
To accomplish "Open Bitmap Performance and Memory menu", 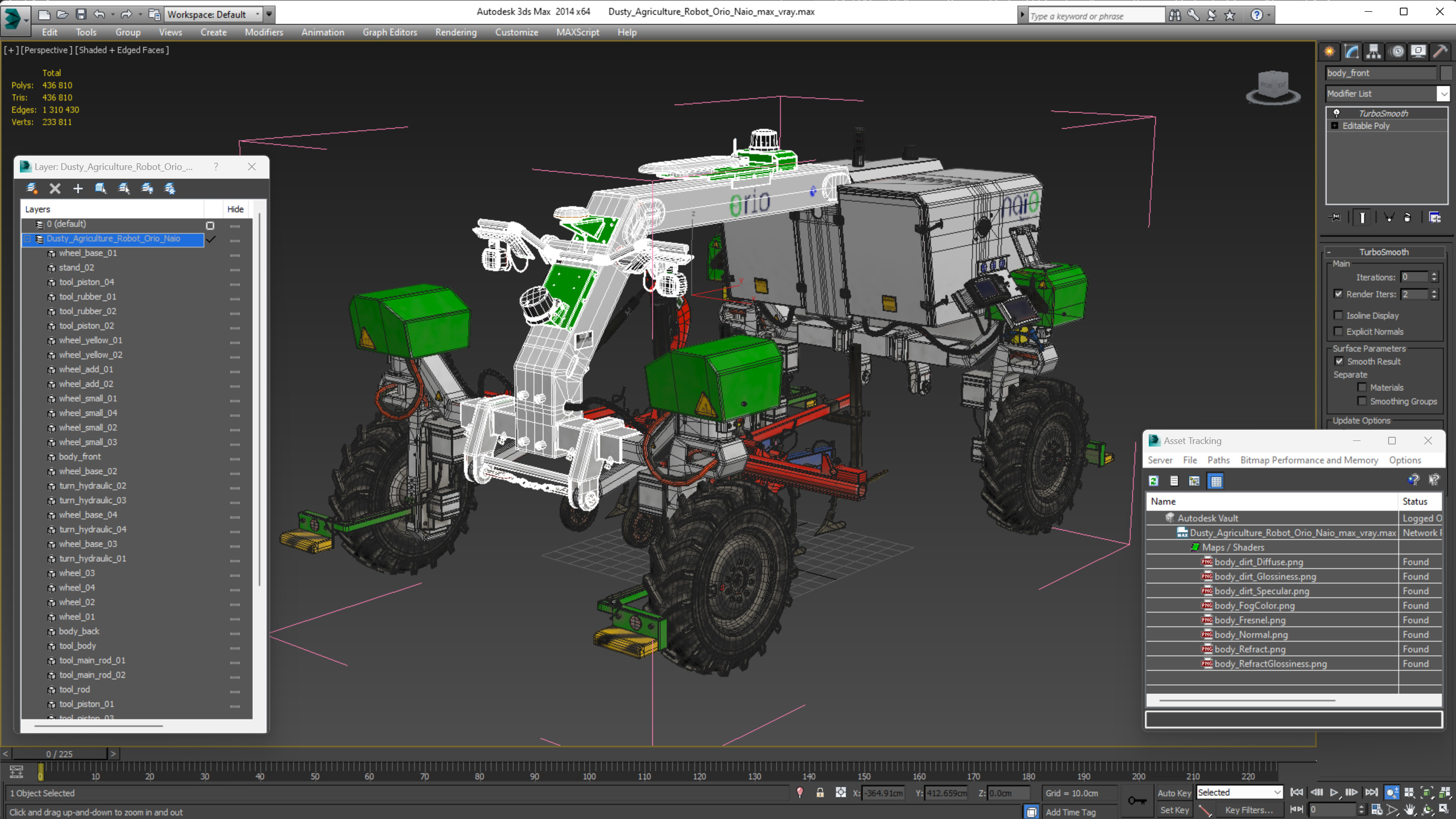I will 1309,460.
